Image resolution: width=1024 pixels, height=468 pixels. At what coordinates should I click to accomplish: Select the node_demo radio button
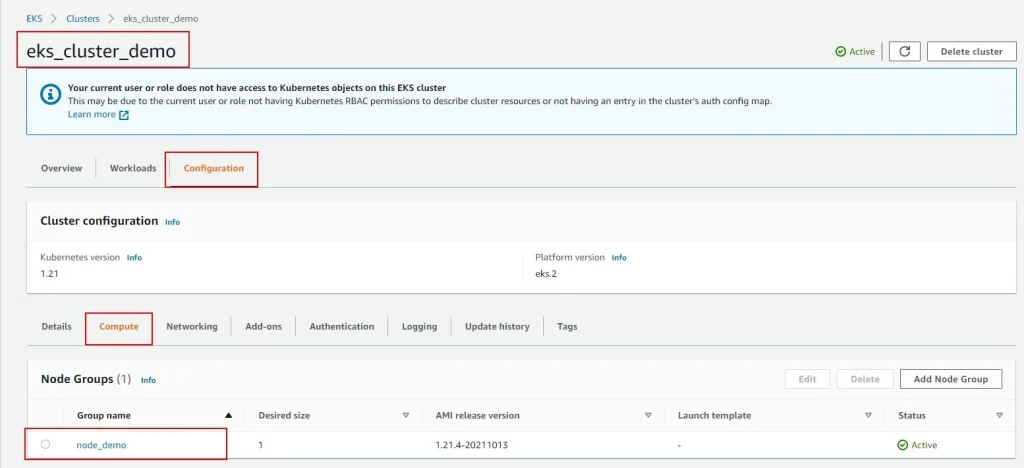(x=46, y=444)
